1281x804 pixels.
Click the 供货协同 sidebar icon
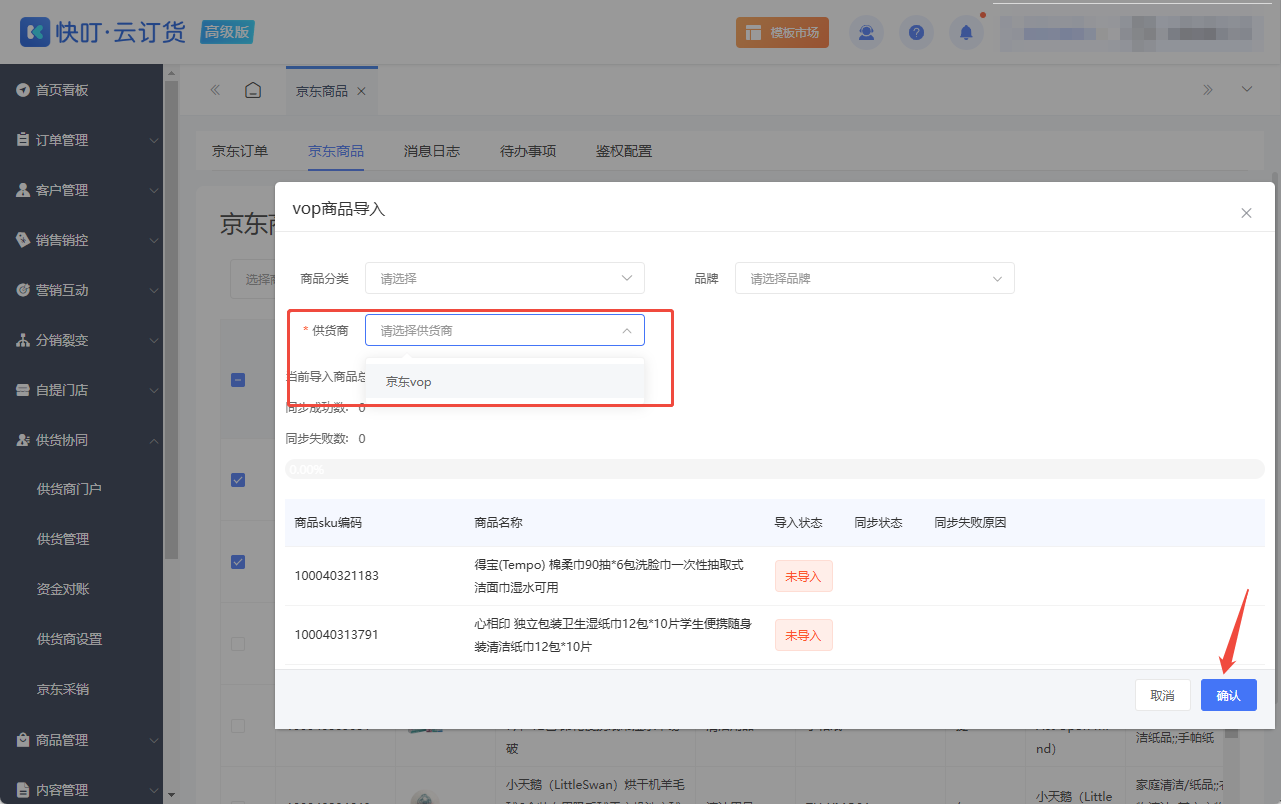coord(23,440)
